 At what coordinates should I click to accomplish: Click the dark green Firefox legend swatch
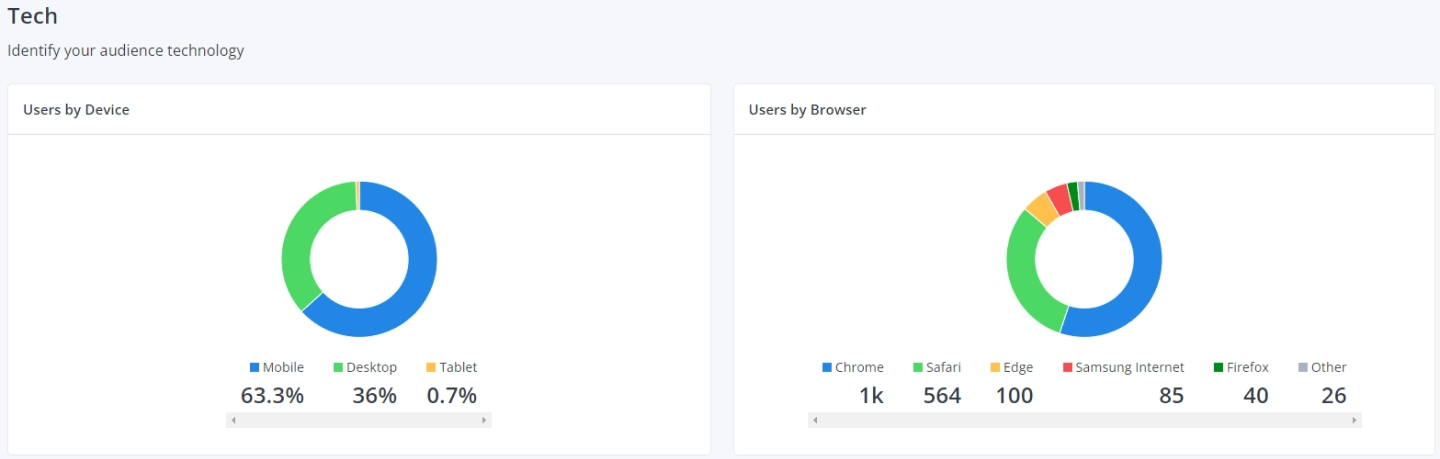click(1218, 367)
